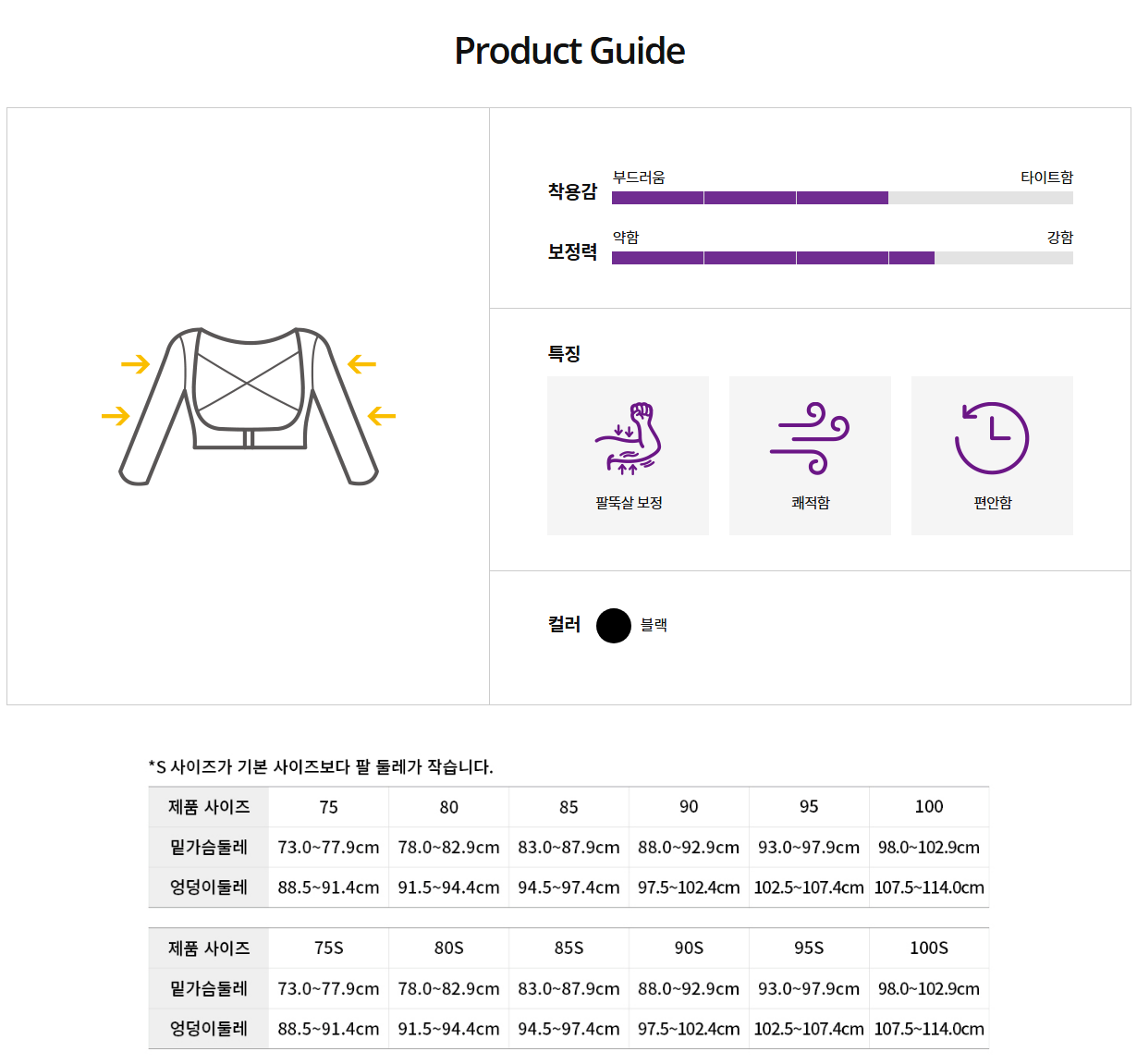Click the 쾌적함 feature label

811,503
